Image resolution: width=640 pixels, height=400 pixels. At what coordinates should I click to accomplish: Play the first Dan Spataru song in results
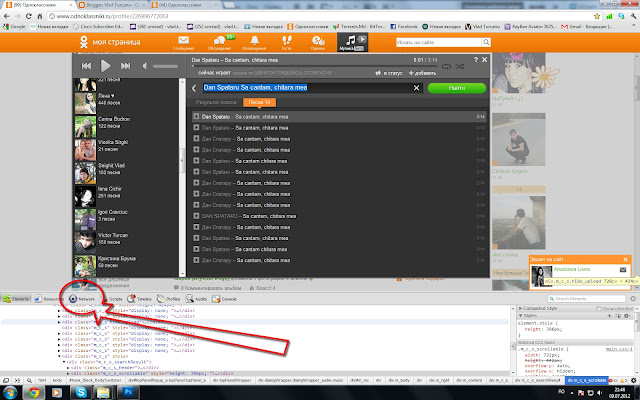196,117
